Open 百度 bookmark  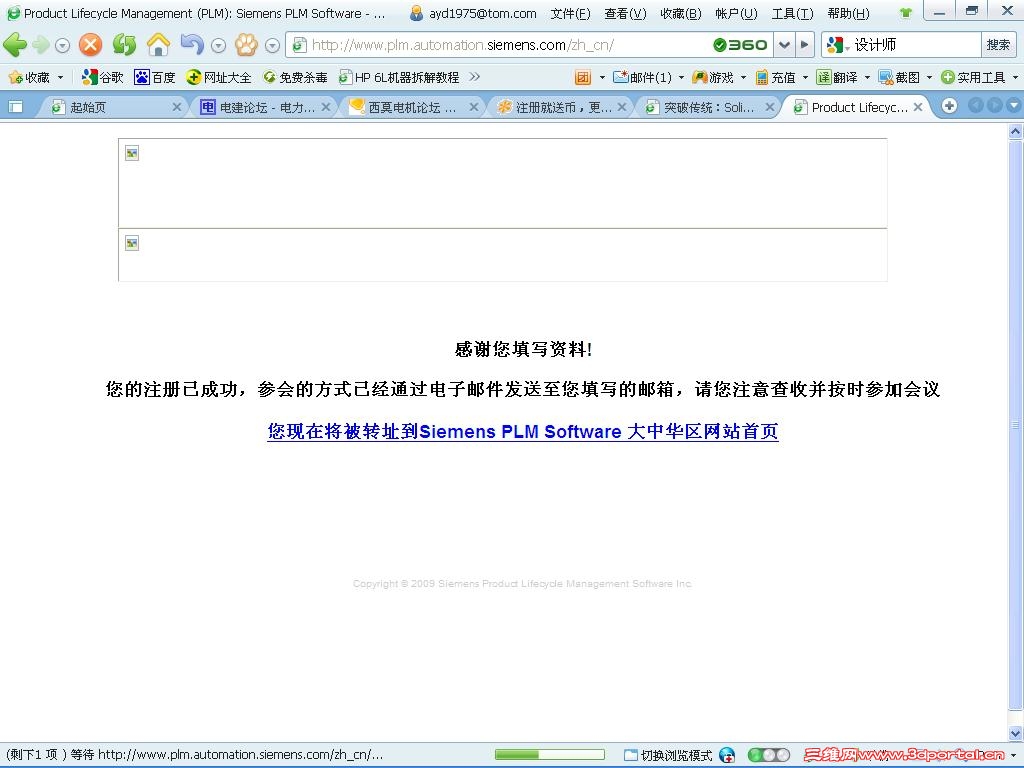coord(155,77)
